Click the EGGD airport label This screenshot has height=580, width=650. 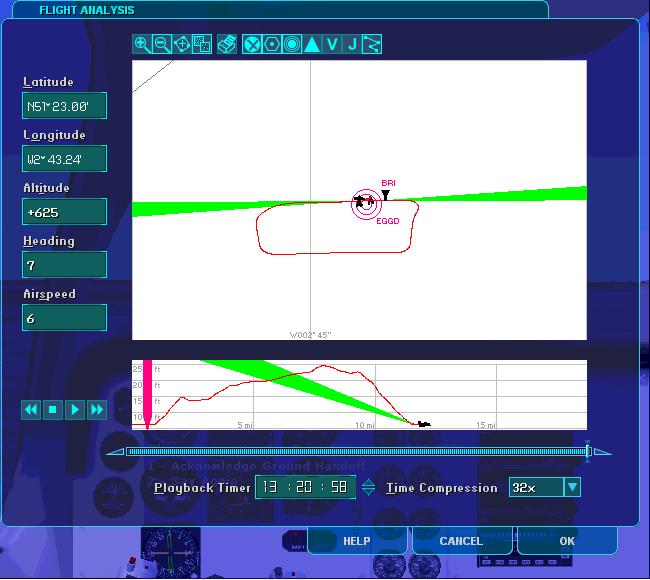click(x=388, y=221)
